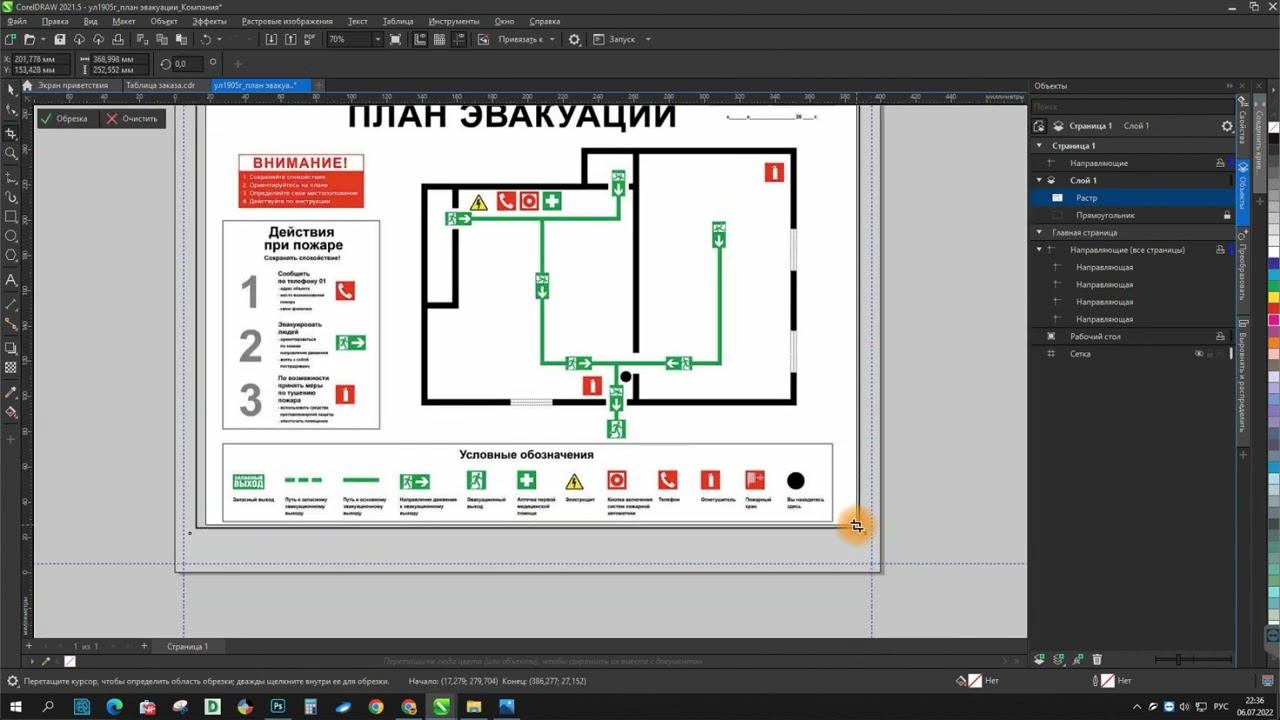Open the Эффекты menu
1280x720 pixels.
point(209,21)
